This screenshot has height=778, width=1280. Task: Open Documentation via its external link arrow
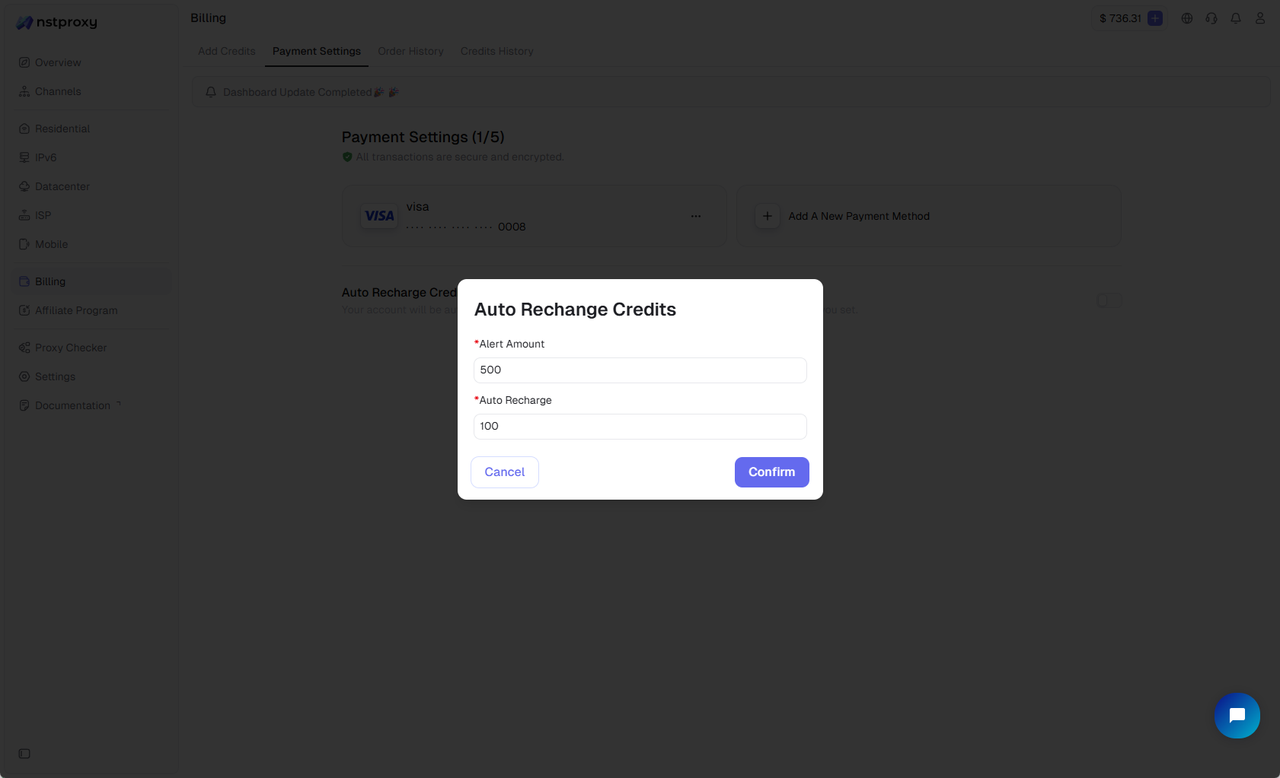[x=118, y=402]
